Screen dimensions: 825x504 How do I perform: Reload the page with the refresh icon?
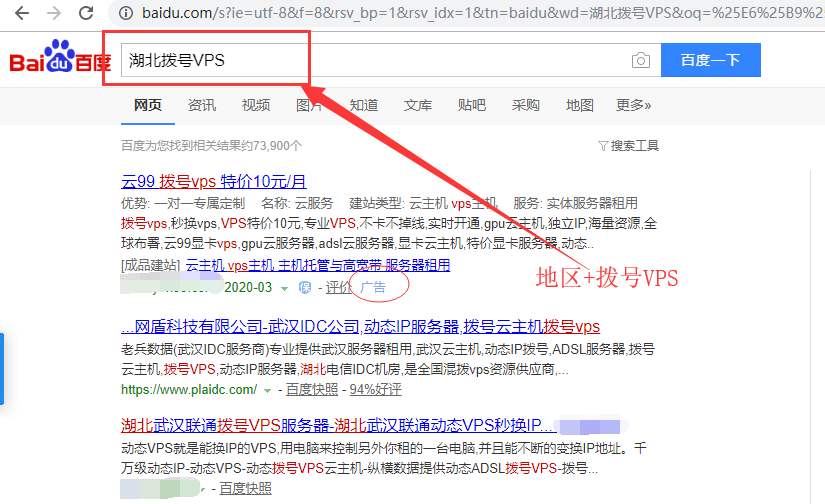pyautogui.click(x=86, y=13)
